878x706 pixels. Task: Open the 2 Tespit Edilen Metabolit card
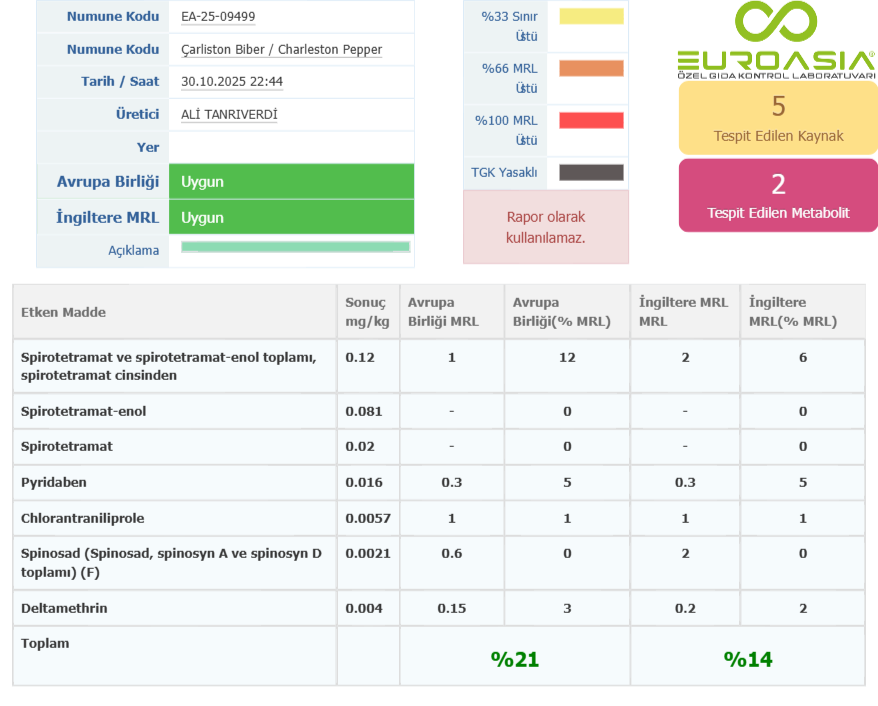778,195
